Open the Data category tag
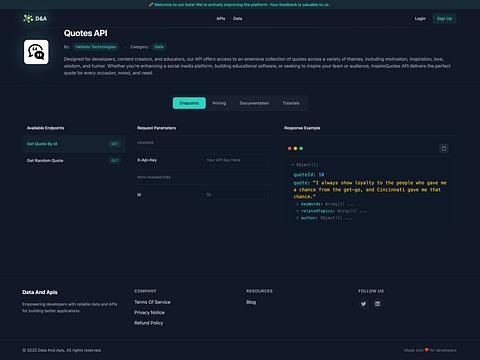 tap(159, 47)
